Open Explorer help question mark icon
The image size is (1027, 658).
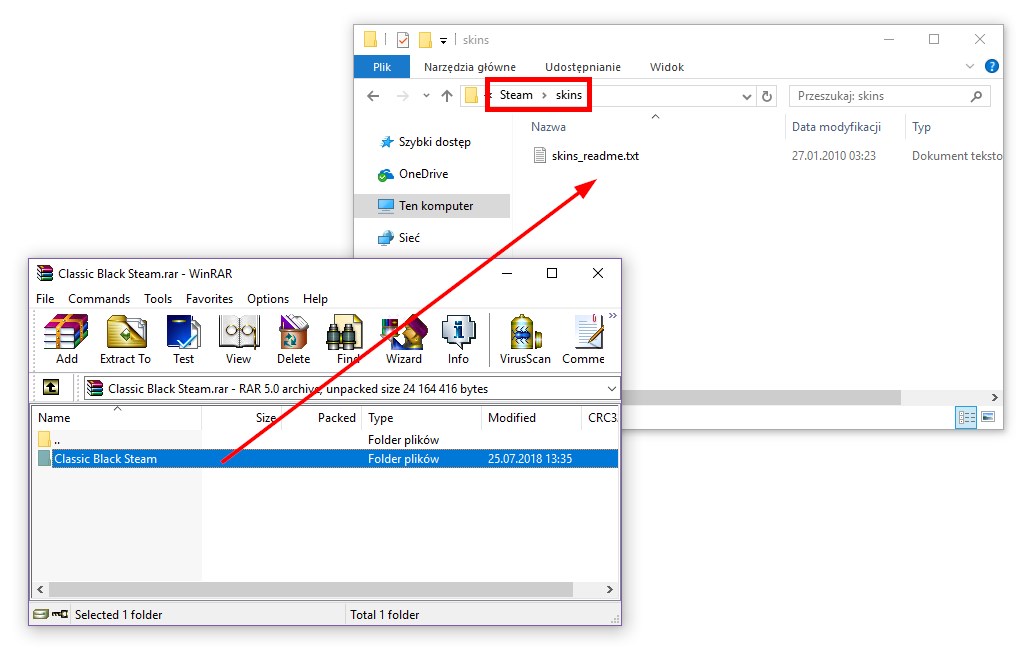click(992, 66)
